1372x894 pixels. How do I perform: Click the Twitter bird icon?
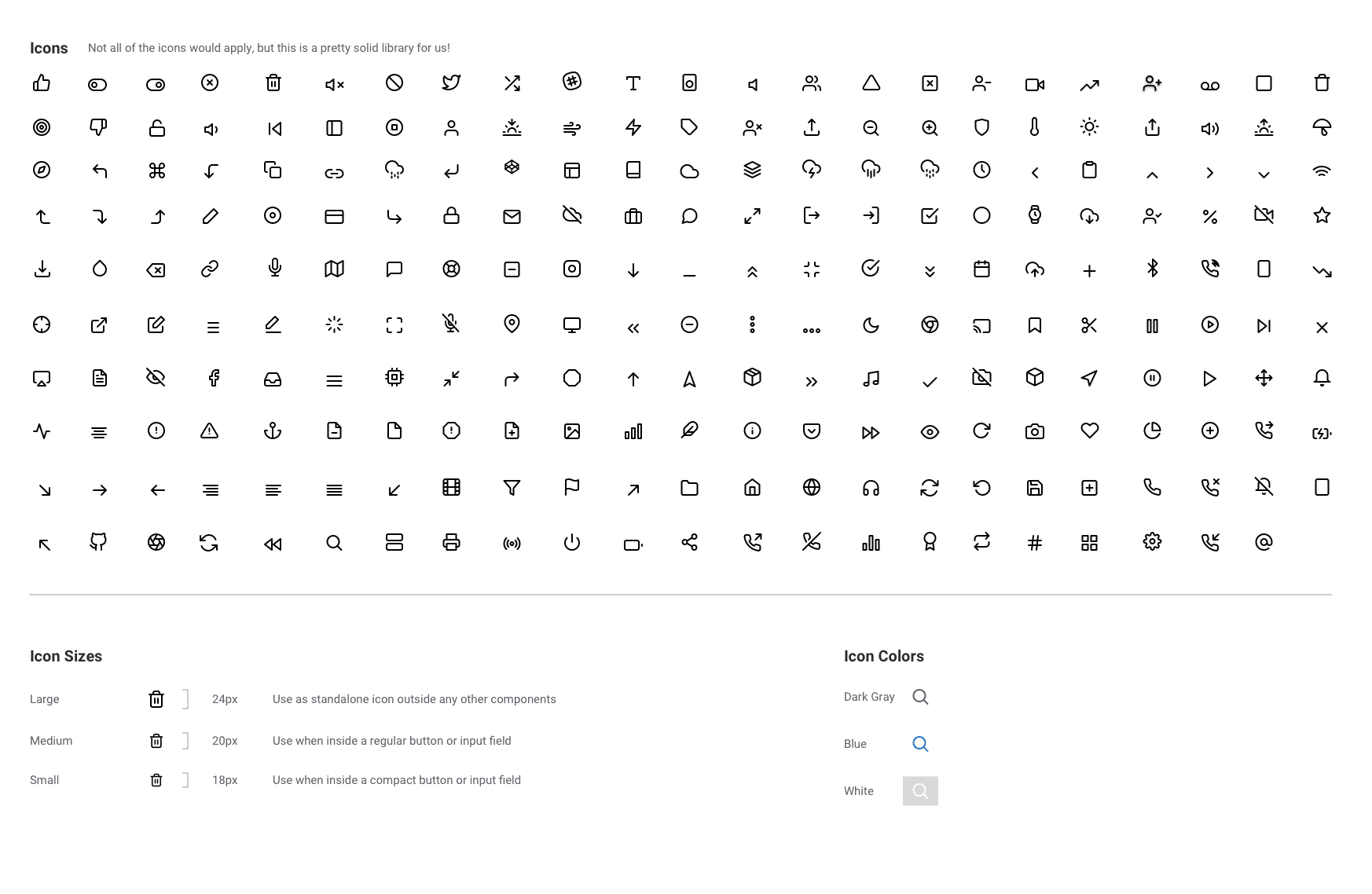451,83
